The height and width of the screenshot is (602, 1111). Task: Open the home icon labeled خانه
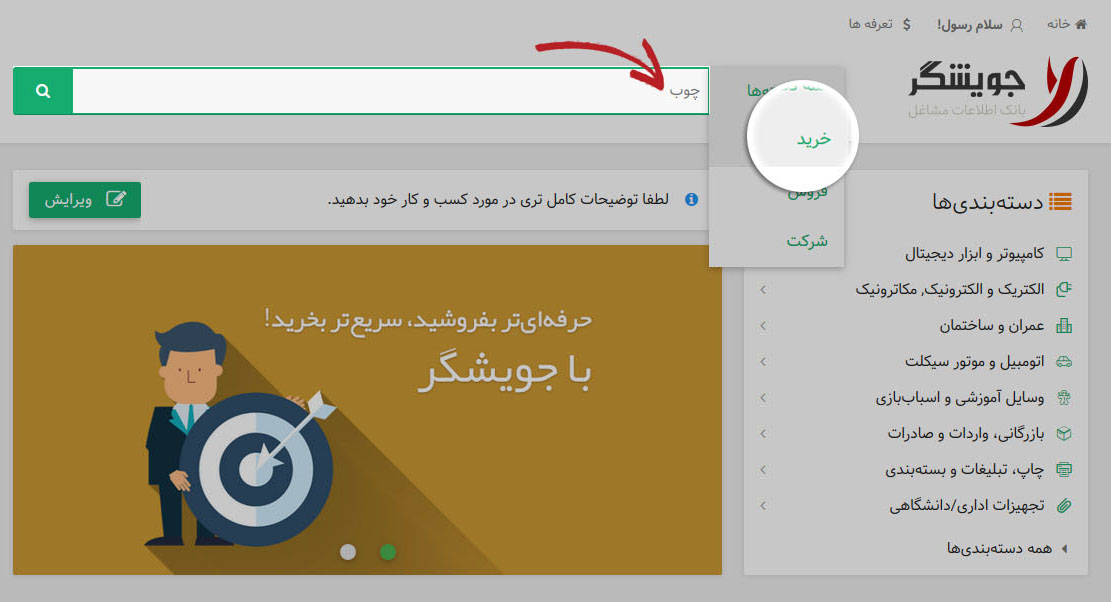[x=1081, y=24]
